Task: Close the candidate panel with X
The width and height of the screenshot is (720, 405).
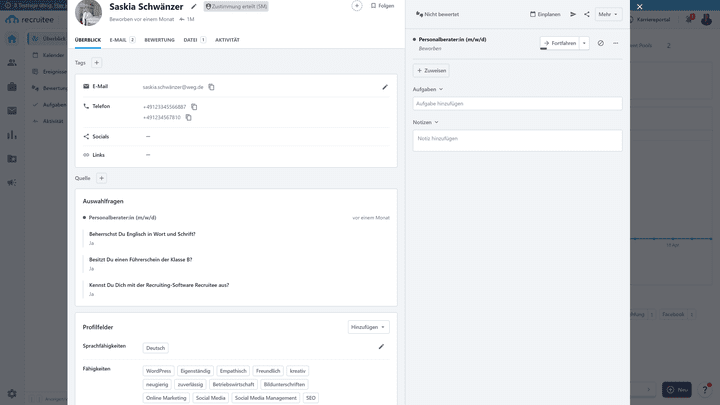Action: [640, 6]
